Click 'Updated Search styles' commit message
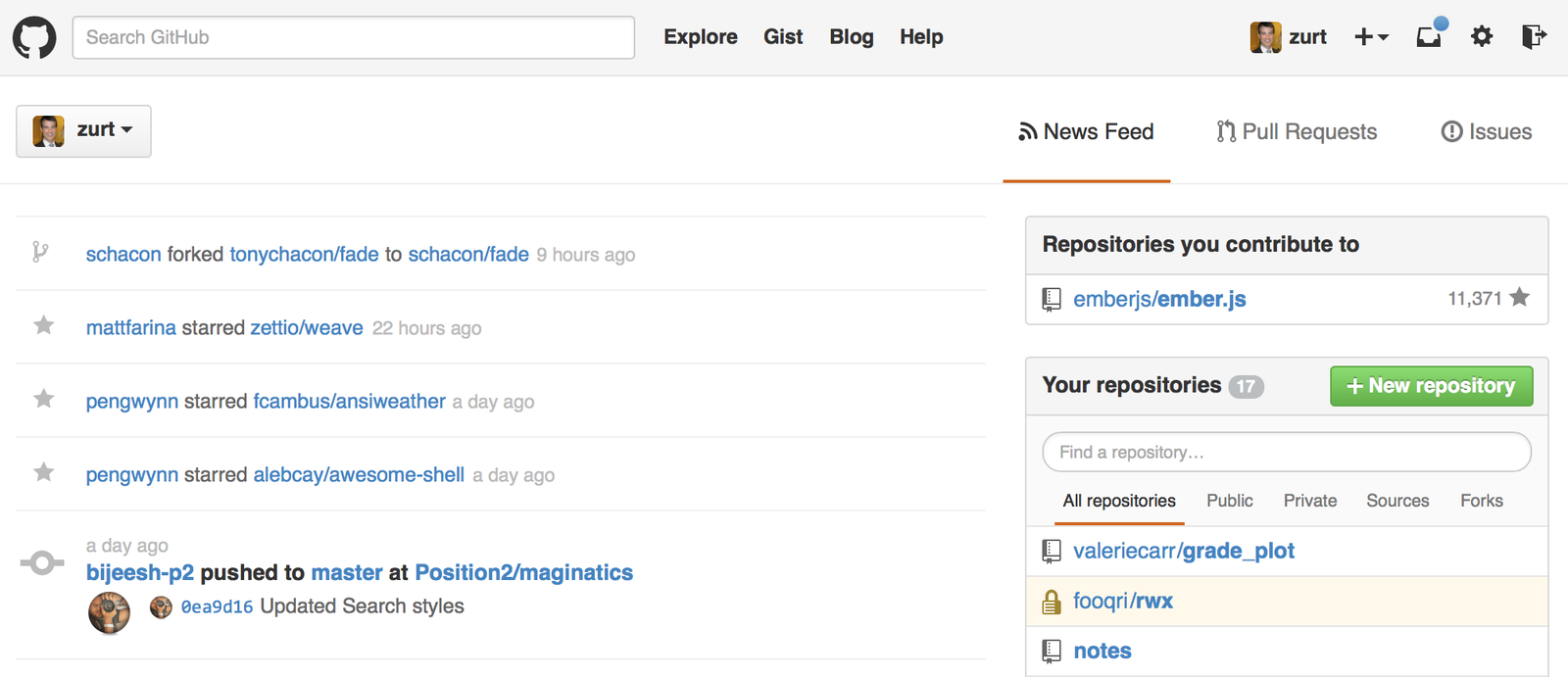This screenshot has width=1568, height=677. (x=363, y=606)
